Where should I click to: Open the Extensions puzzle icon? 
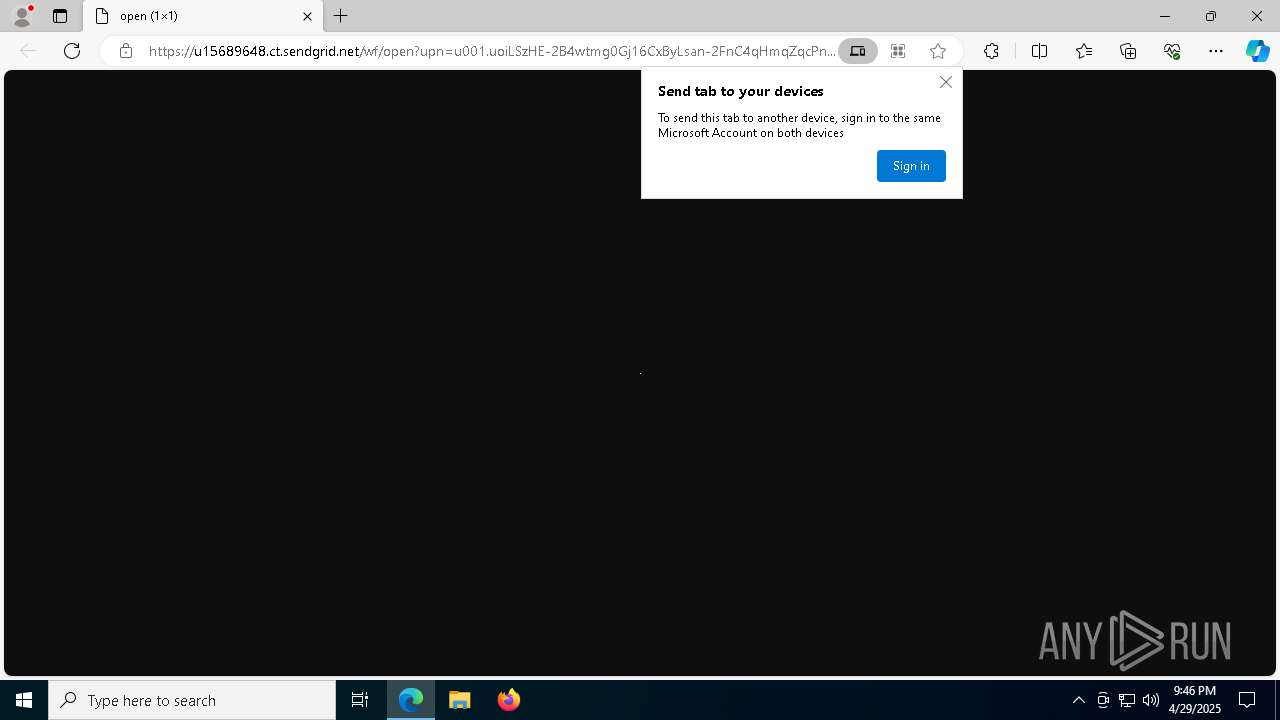[991, 51]
